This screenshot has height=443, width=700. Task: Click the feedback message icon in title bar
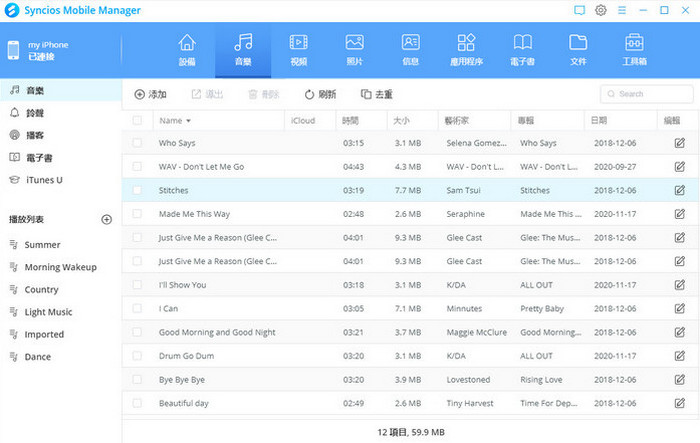click(x=579, y=10)
